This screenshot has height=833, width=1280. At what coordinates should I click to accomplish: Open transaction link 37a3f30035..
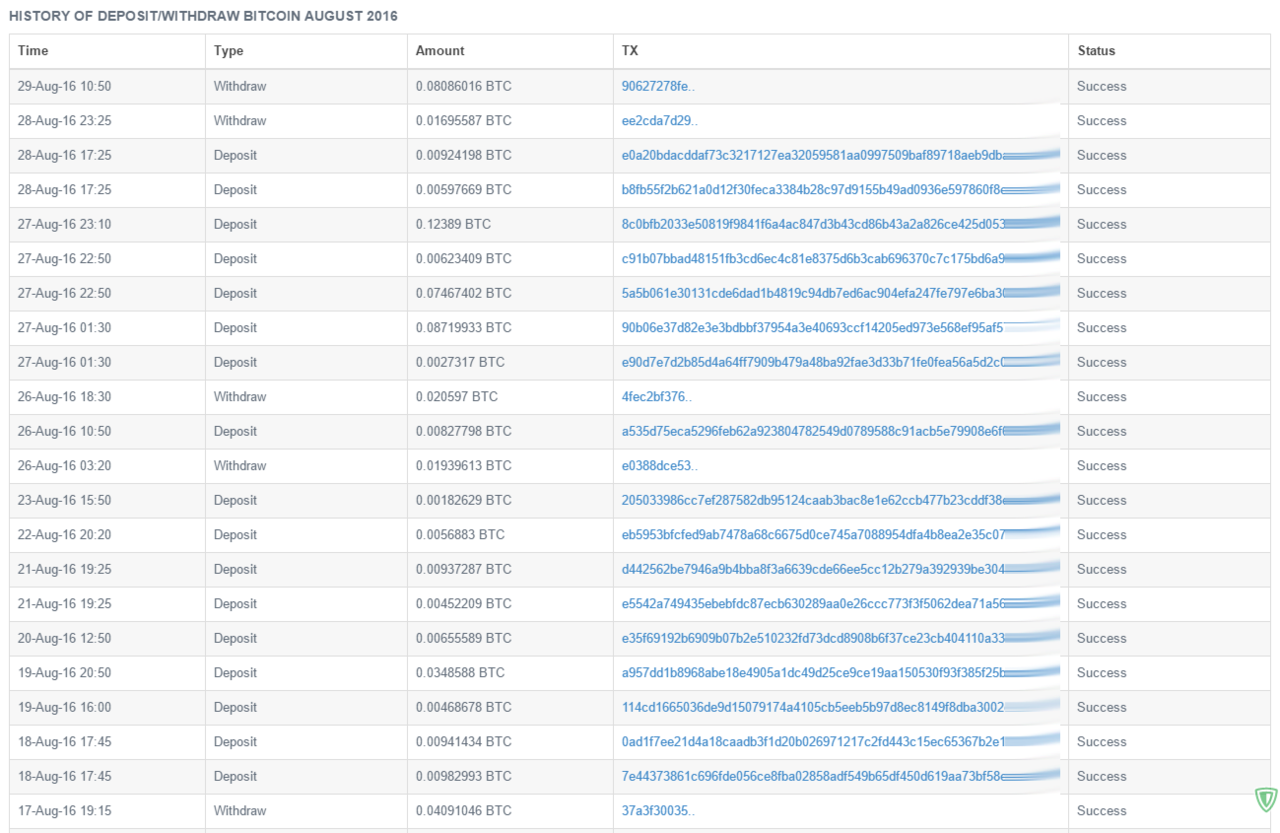658,811
